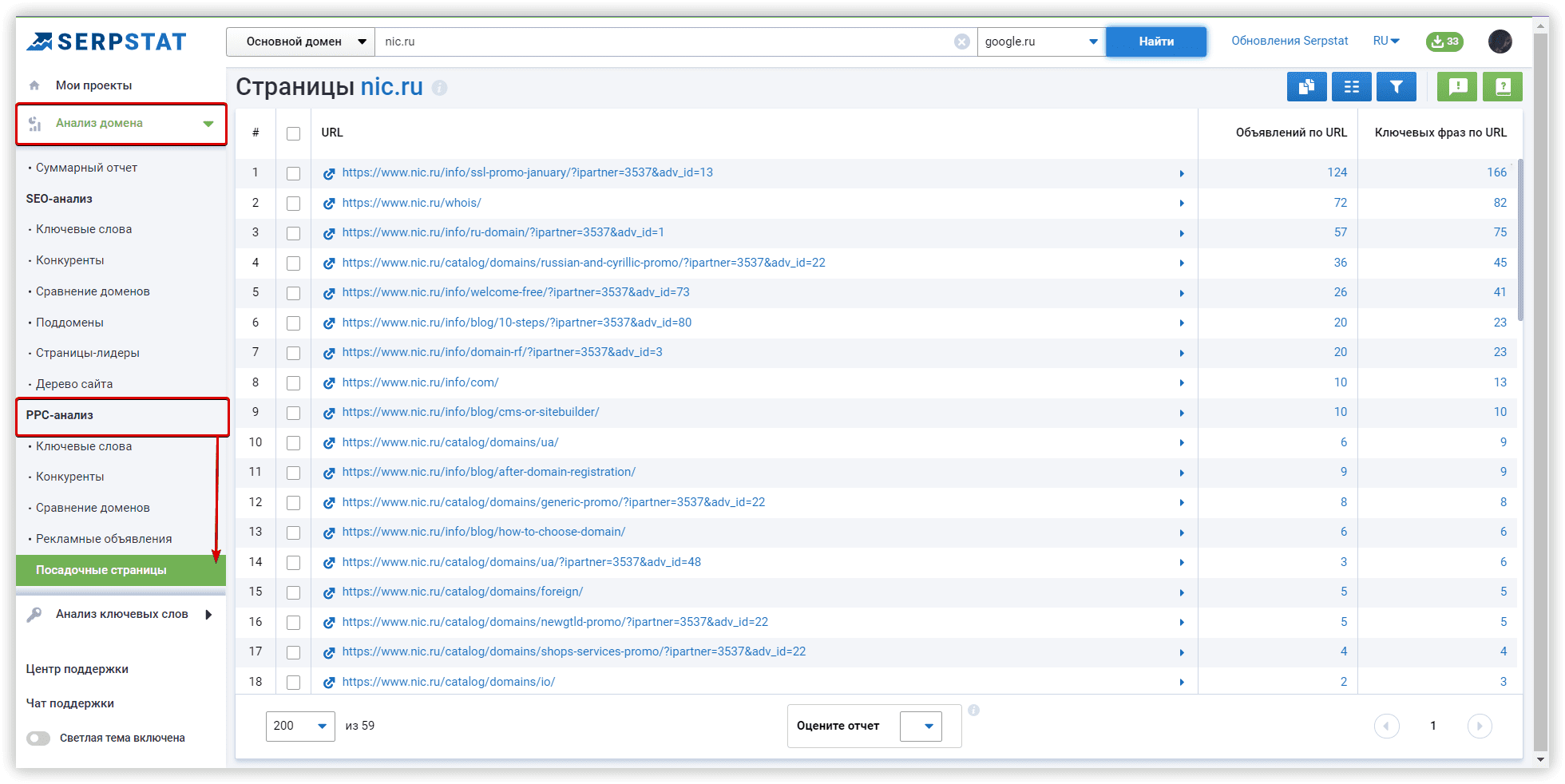
Task: Click Мои проекты link
Action: [93, 85]
